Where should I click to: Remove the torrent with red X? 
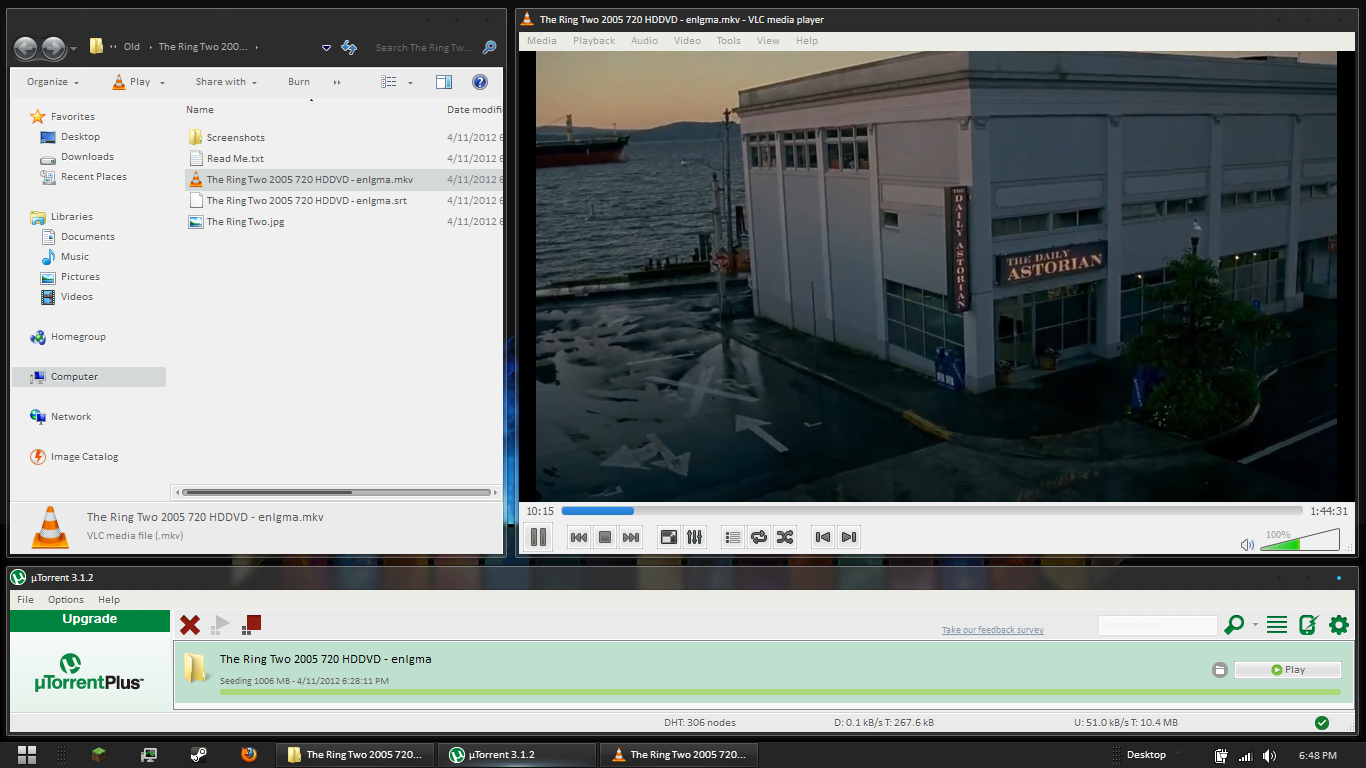pos(189,625)
